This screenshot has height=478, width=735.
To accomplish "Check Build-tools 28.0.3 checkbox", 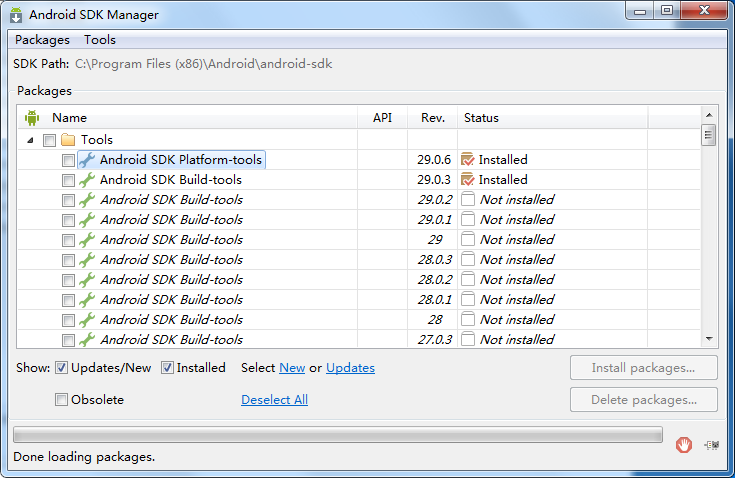I will pyautogui.click(x=68, y=261).
